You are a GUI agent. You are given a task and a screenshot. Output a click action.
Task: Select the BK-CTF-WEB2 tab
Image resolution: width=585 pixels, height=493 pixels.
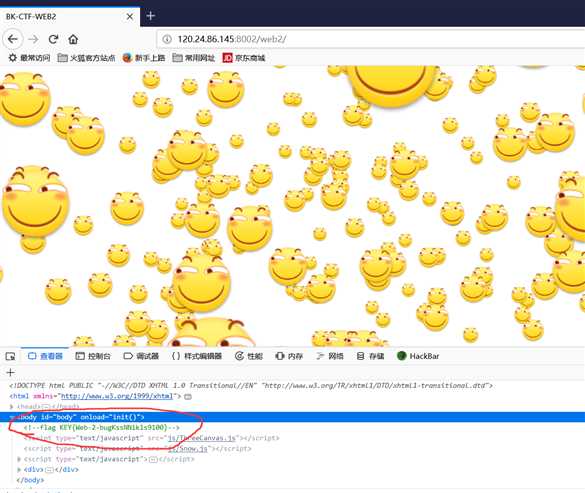(x=70, y=16)
